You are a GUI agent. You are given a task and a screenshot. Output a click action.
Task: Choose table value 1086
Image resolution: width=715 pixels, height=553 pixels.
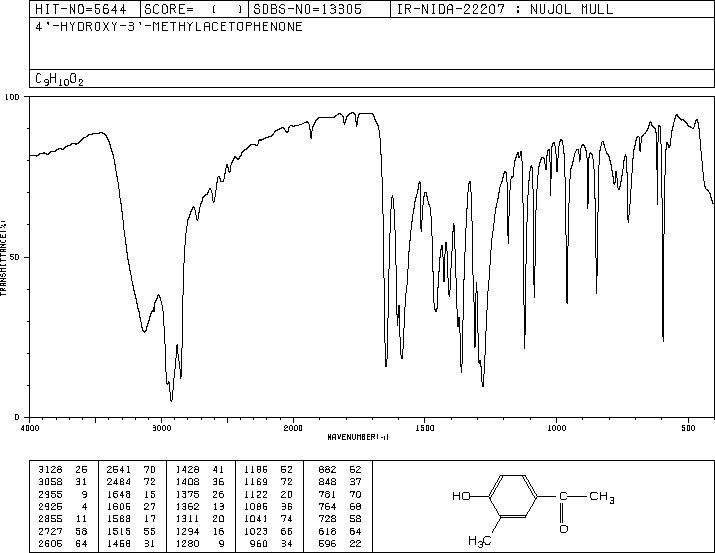(x=256, y=506)
